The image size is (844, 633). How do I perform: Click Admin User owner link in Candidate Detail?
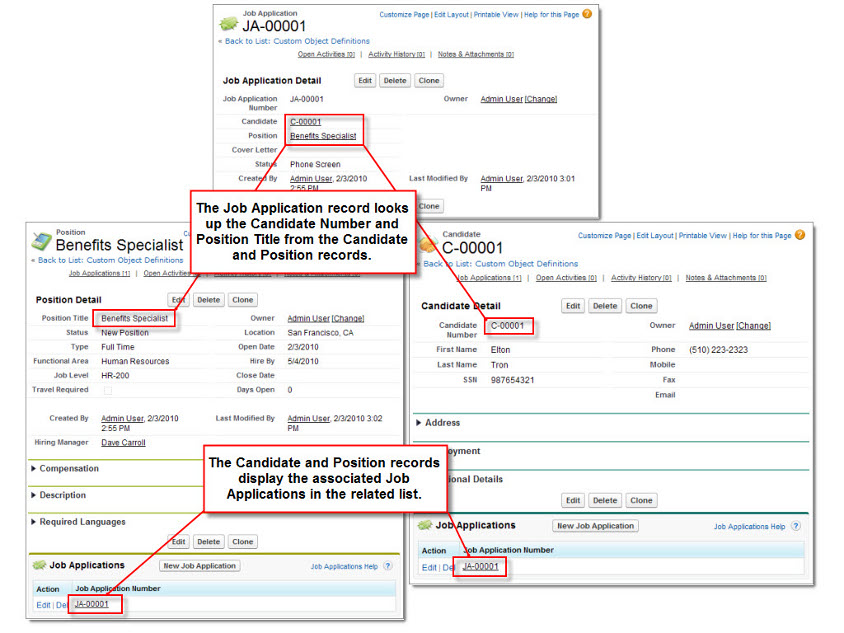click(x=712, y=326)
